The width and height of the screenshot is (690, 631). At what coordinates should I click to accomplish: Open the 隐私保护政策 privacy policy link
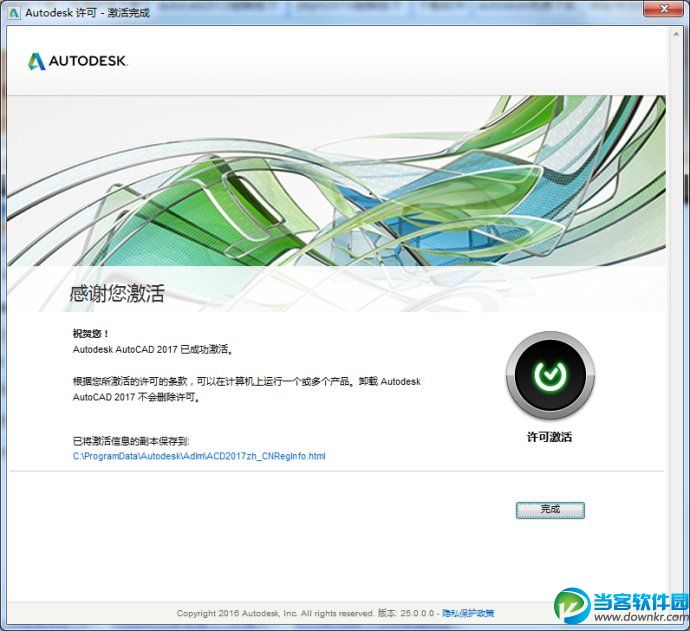(x=468, y=613)
